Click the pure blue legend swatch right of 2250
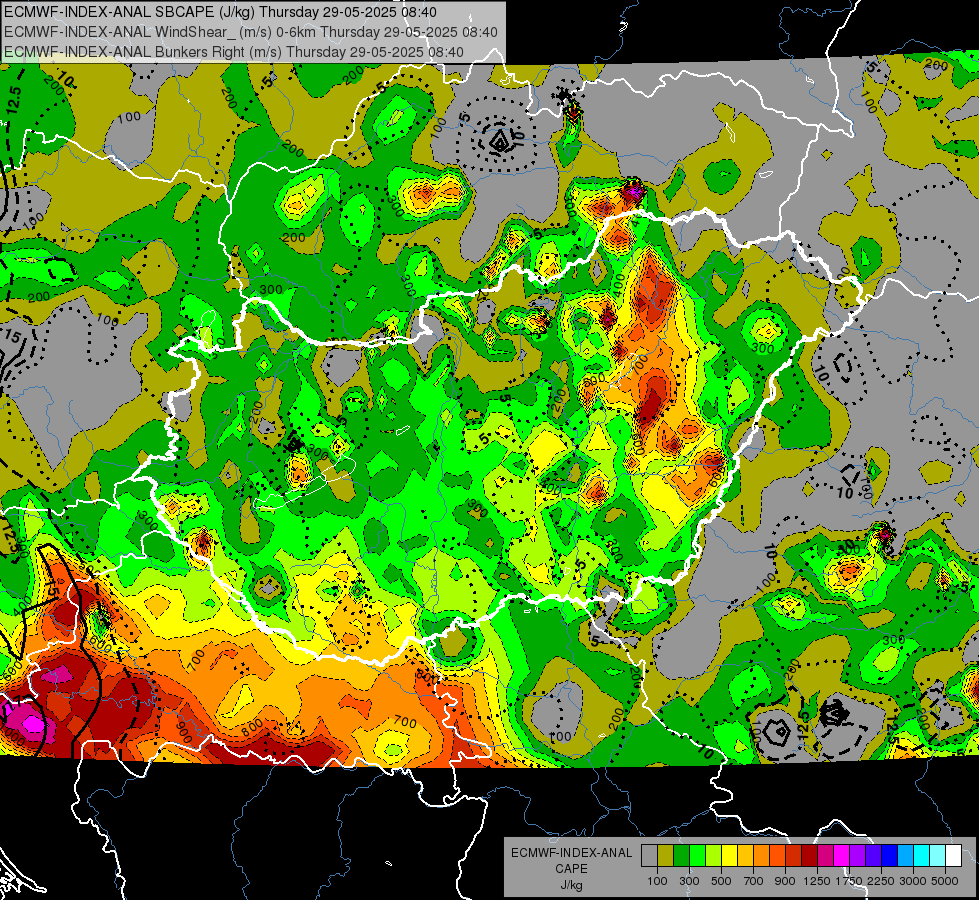Image resolution: width=979 pixels, height=900 pixels. pos(890,855)
